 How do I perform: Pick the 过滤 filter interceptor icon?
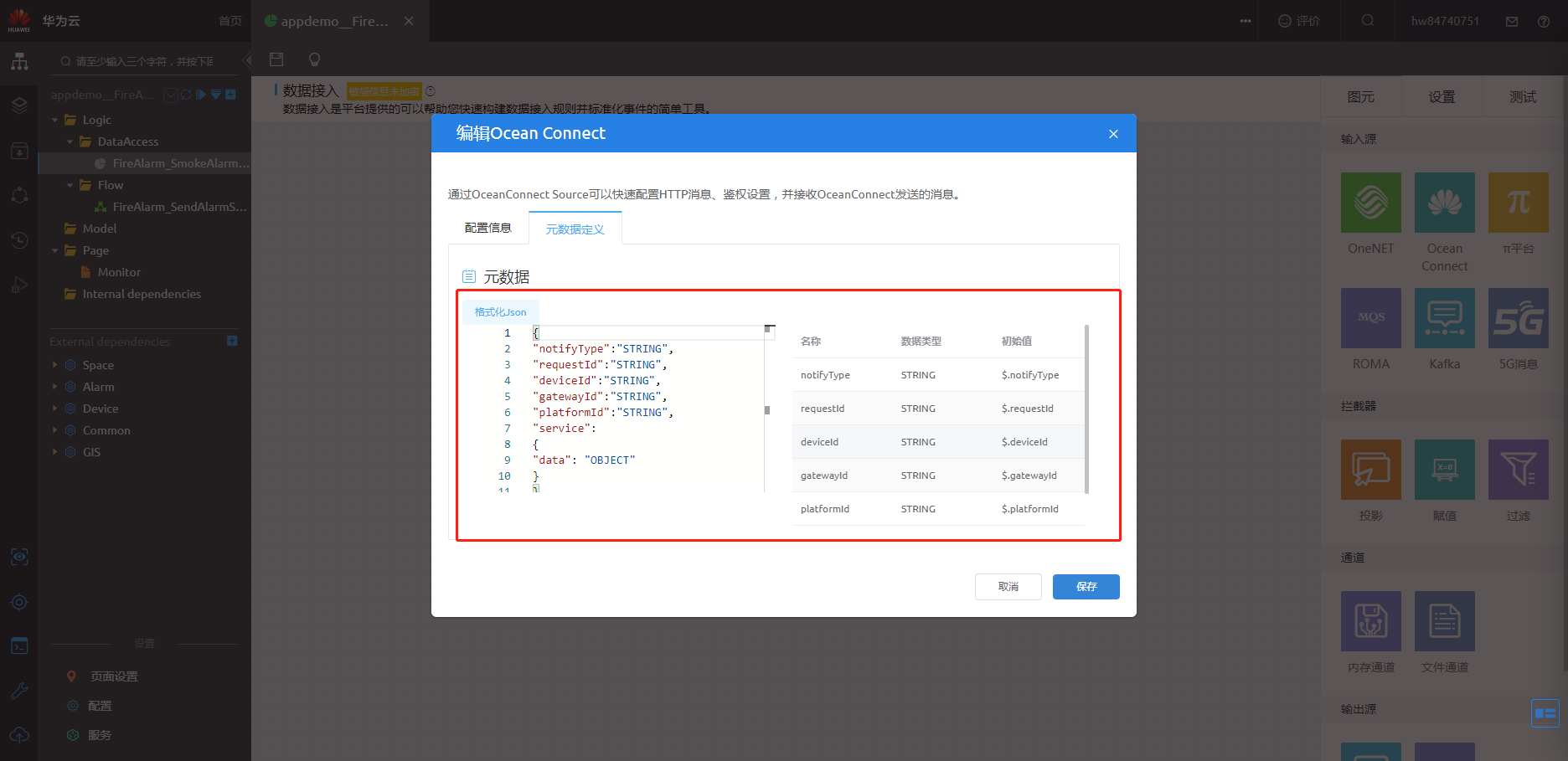pos(1519,470)
